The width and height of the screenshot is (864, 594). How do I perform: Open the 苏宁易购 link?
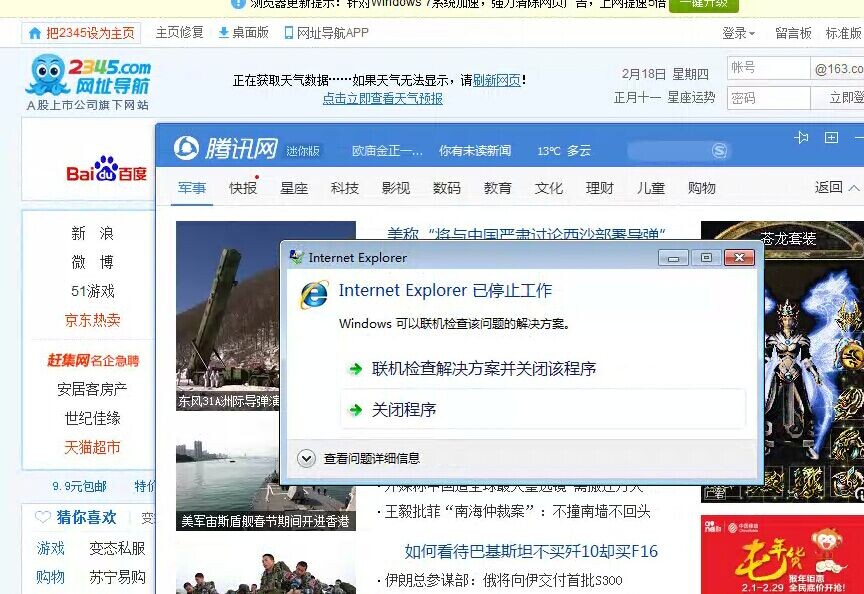pyautogui.click(x=117, y=577)
